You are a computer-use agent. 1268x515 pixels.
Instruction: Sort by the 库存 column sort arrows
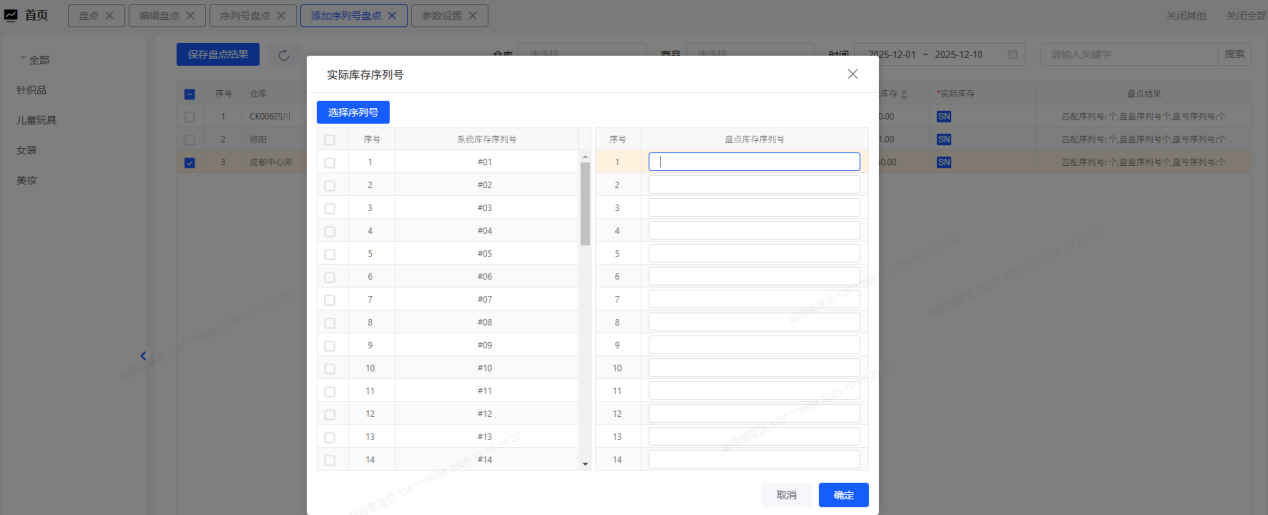click(904, 94)
